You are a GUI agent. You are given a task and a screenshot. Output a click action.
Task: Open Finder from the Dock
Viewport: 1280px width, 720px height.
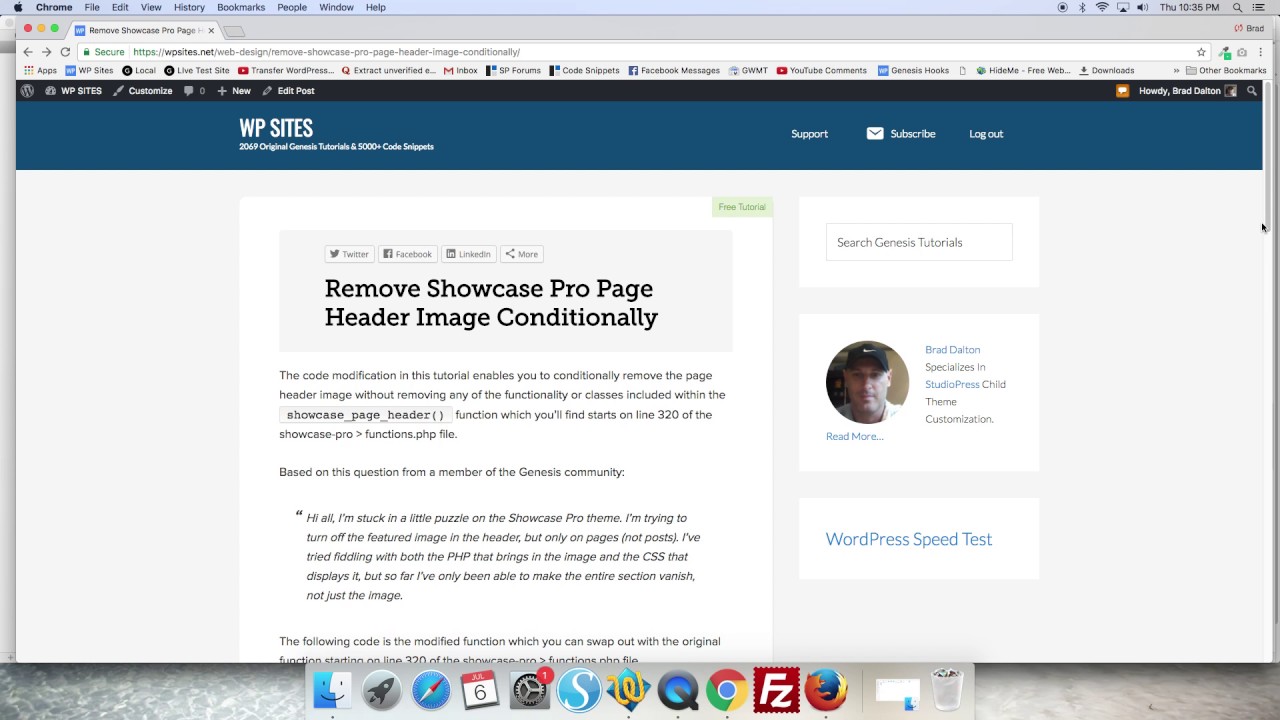(x=332, y=690)
